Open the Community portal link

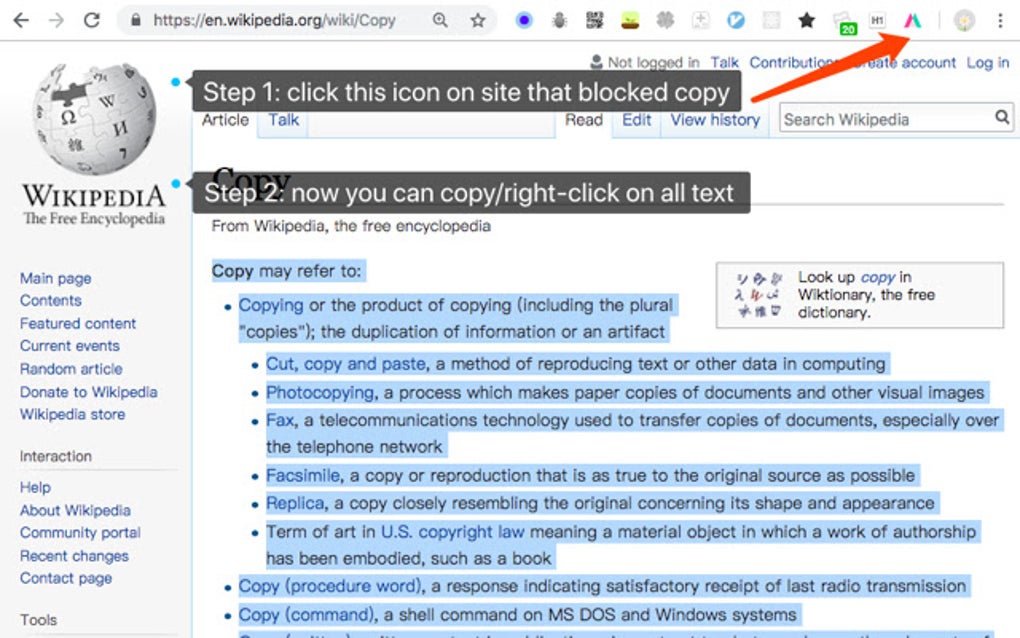pos(80,533)
